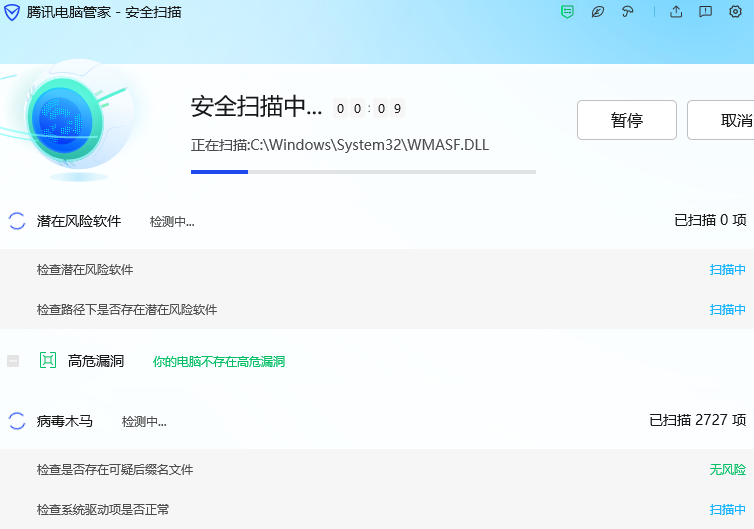Screen dimensions: 754x529
Task: Expand the 潜在风险软件 section header
Action: coord(79,221)
